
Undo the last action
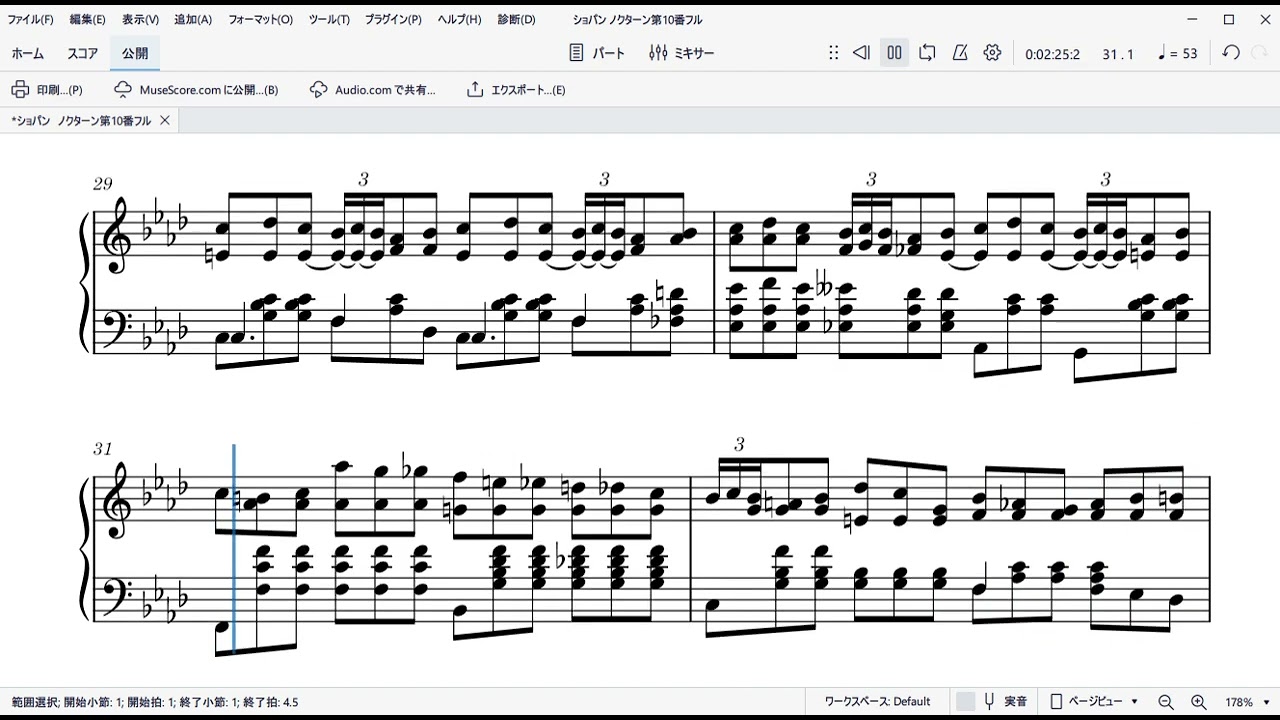click(1231, 53)
